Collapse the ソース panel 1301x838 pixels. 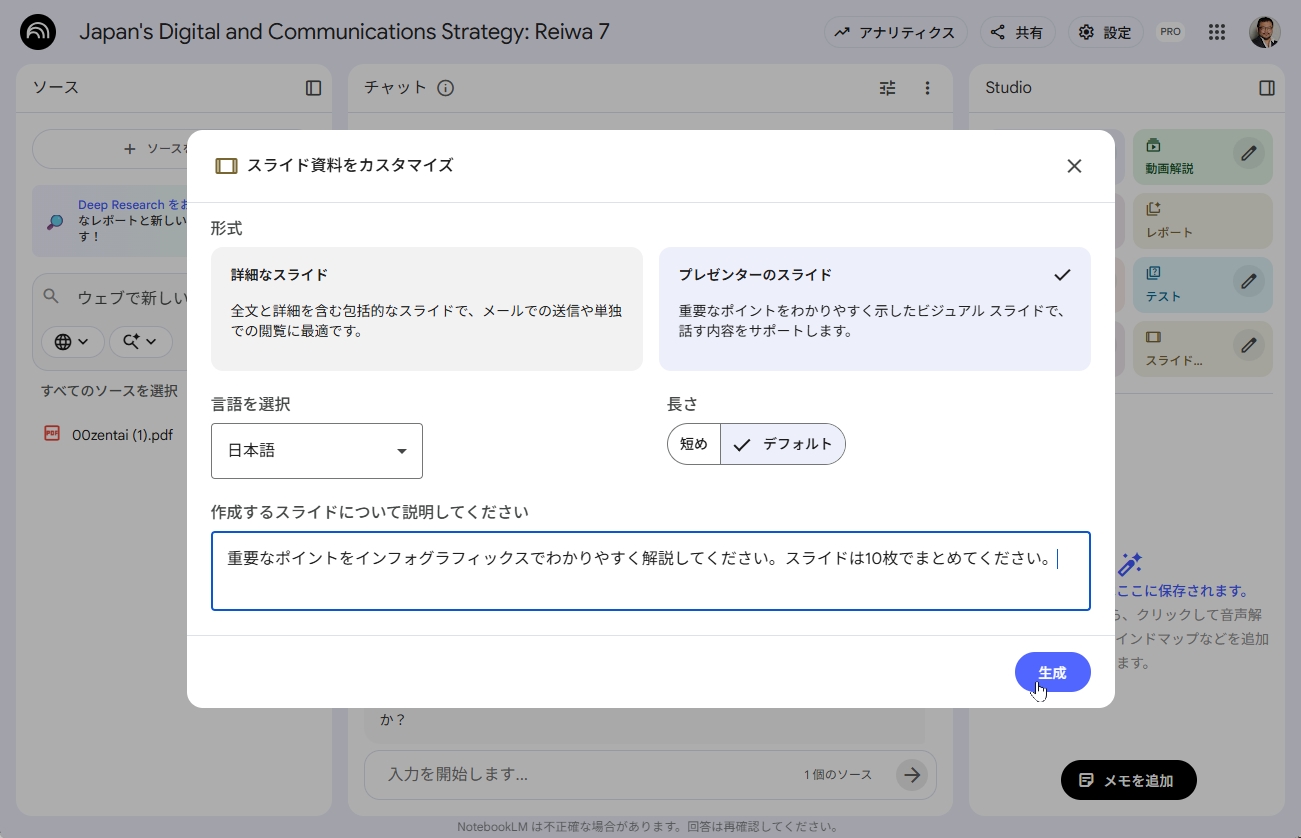pos(314,88)
